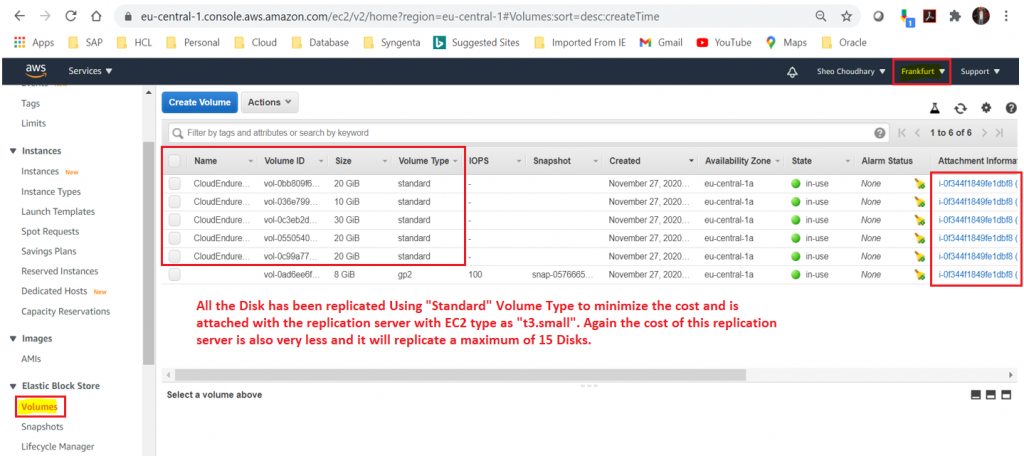Click the AWS logo
This screenshot has width=1024, height=456.
pyautogui.click(x=35, y=71)
